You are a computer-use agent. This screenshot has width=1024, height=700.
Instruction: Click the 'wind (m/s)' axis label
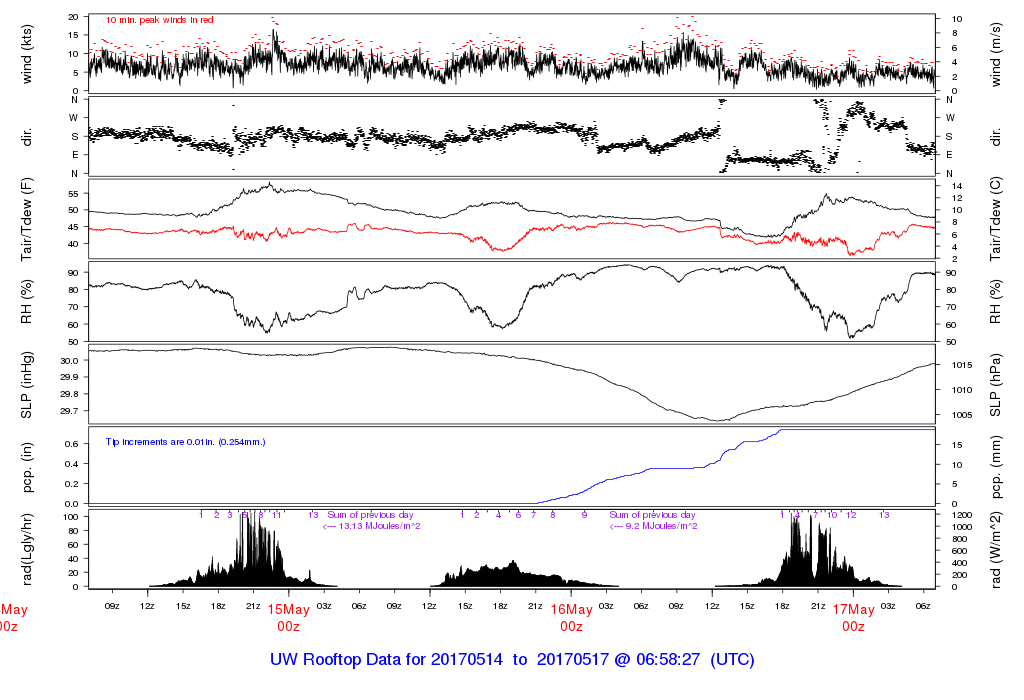pyautogui.click(x=995, y=54)
